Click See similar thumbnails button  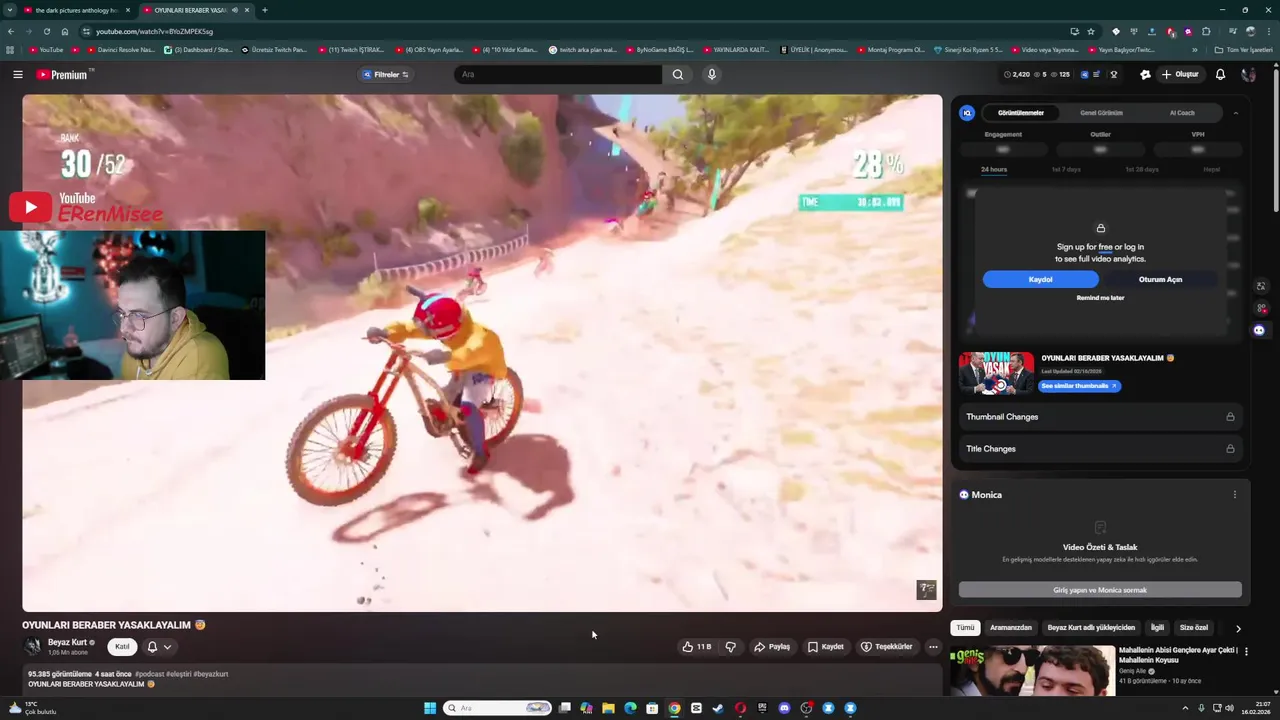point(1079,386)
